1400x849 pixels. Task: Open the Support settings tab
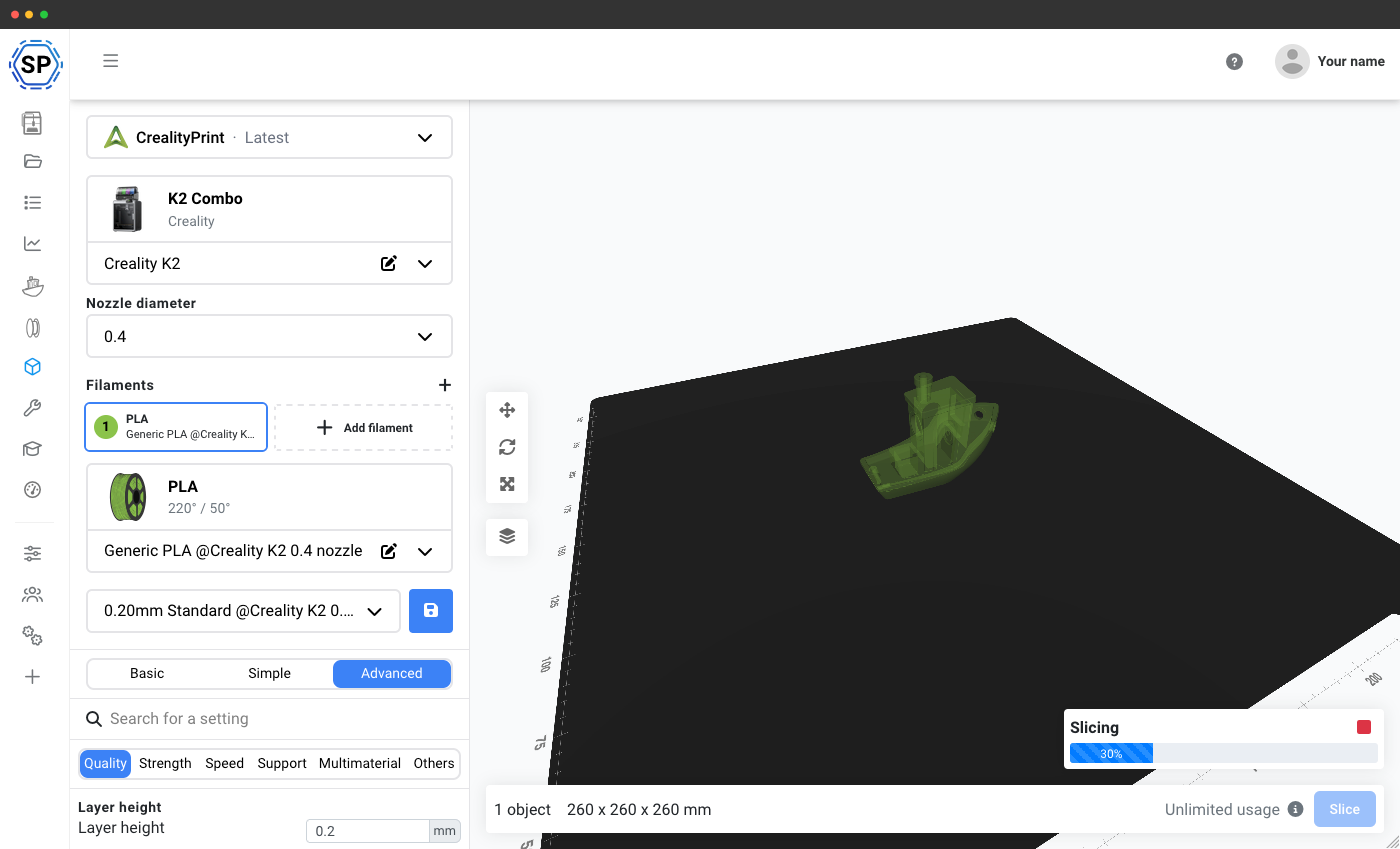[x=282, y=763]
